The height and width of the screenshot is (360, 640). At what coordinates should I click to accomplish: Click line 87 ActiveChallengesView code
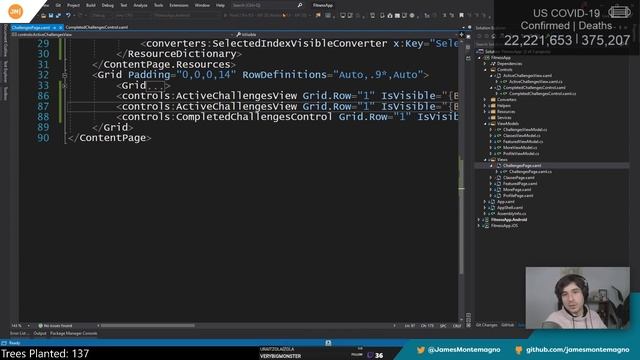tap(287, 107)
